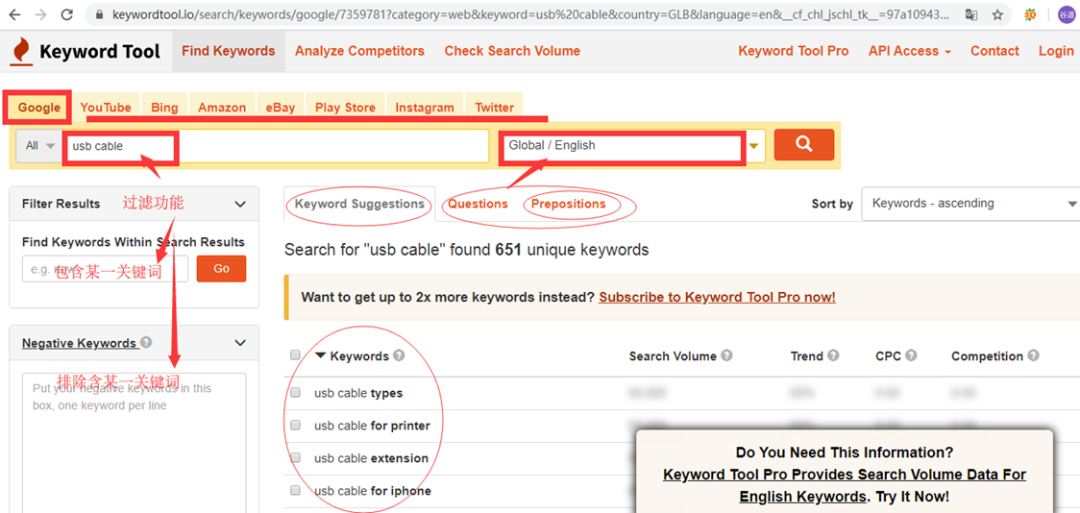Open the country language dropdown arrow
1080x513 pixels.
[754, 146]
